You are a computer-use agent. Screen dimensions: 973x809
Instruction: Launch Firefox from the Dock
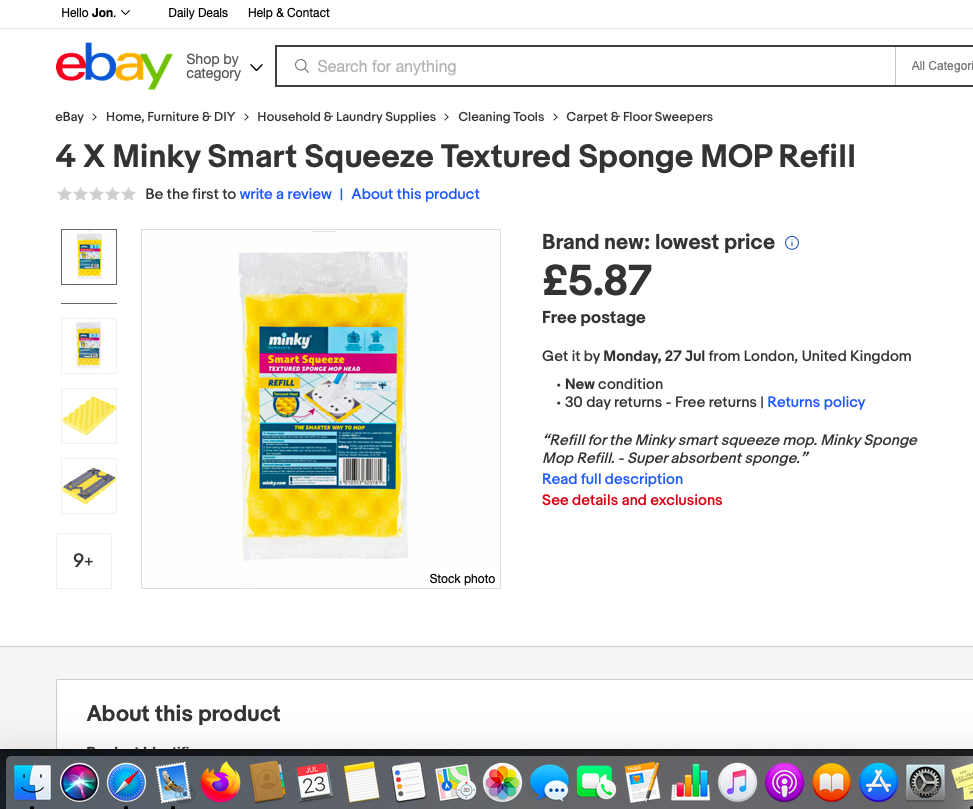(218, 783)
